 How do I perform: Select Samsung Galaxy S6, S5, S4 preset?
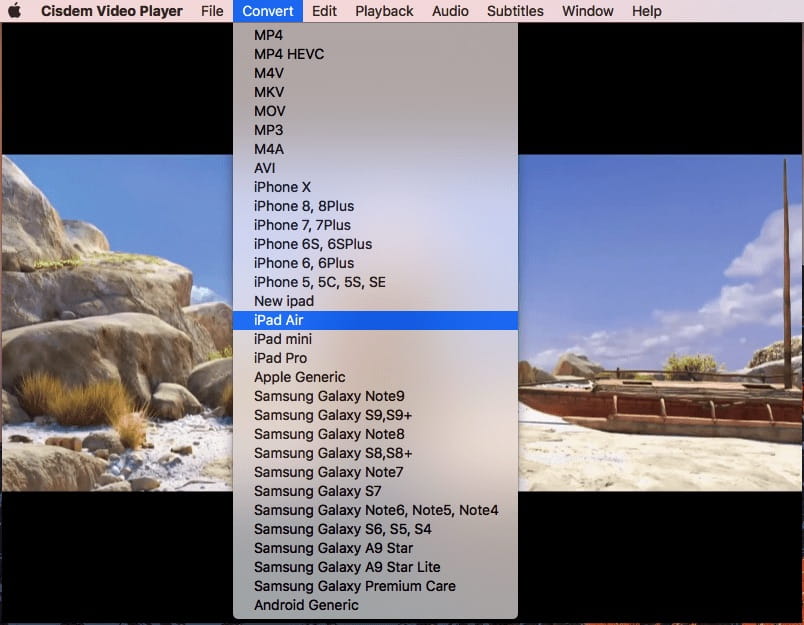375,529
